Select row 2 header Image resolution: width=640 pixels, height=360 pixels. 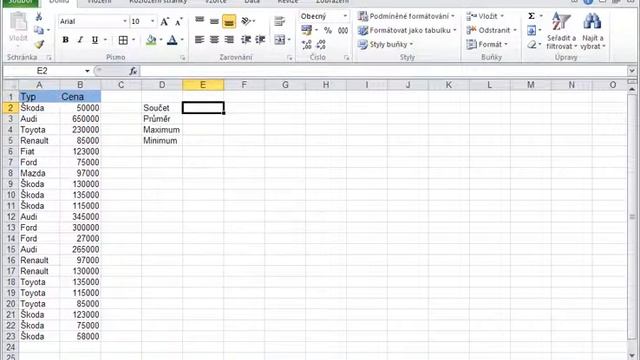[x=11, y=108]
